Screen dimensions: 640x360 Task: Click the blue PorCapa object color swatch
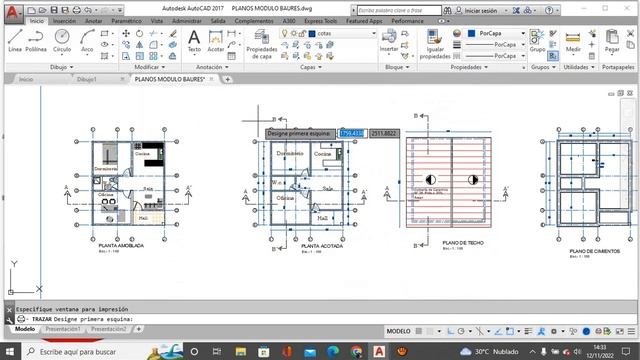point(471,33)
